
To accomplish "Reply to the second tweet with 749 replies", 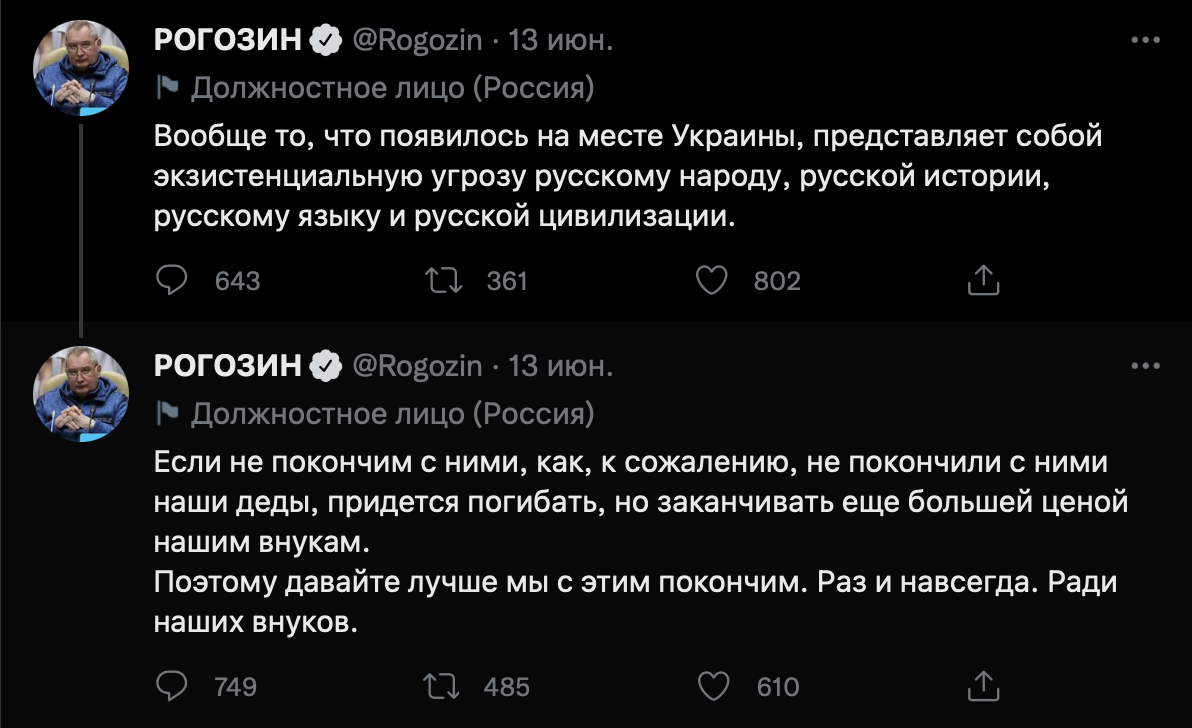I will [174, 686].
